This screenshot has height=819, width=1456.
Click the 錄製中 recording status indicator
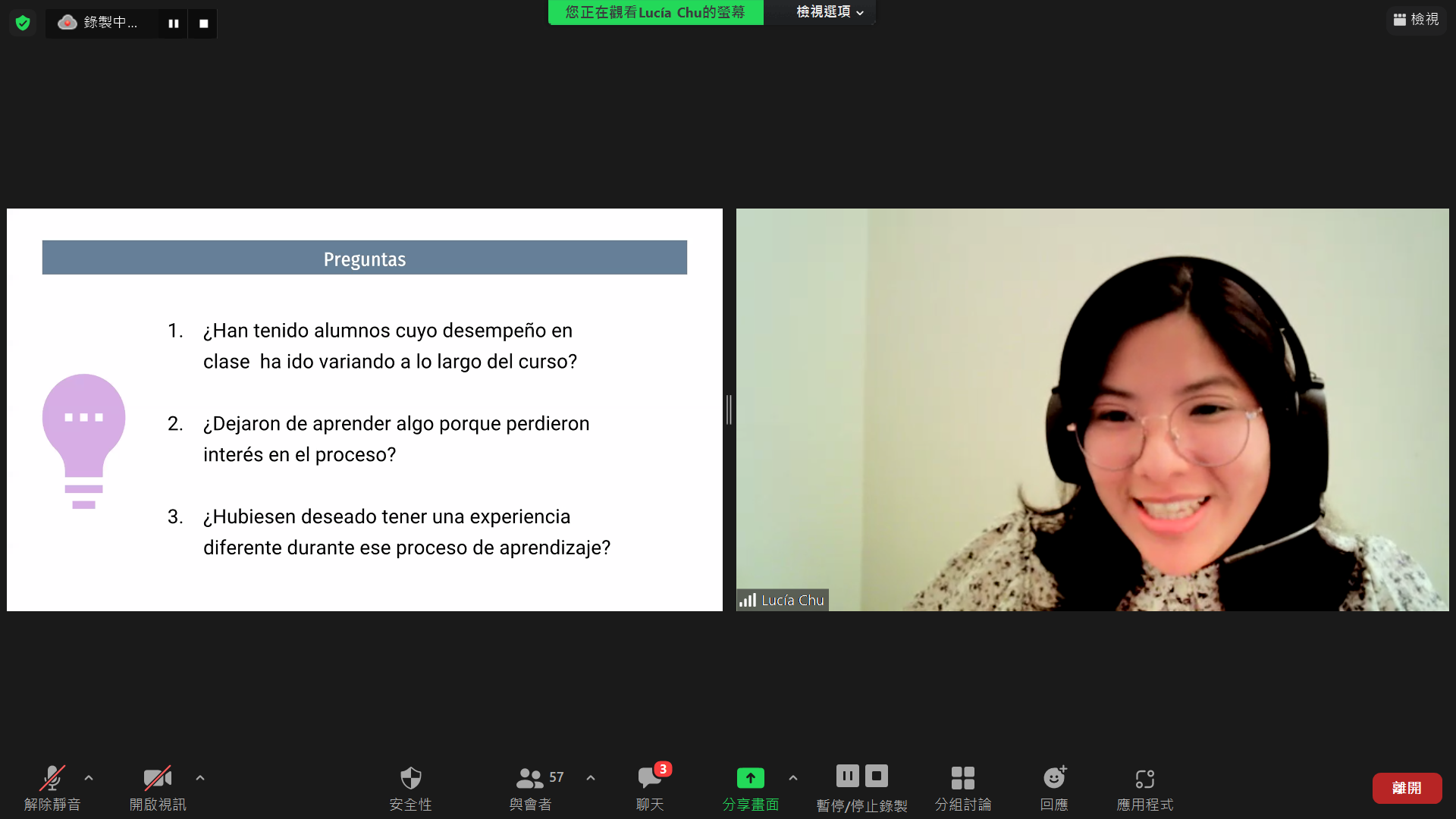100,23
